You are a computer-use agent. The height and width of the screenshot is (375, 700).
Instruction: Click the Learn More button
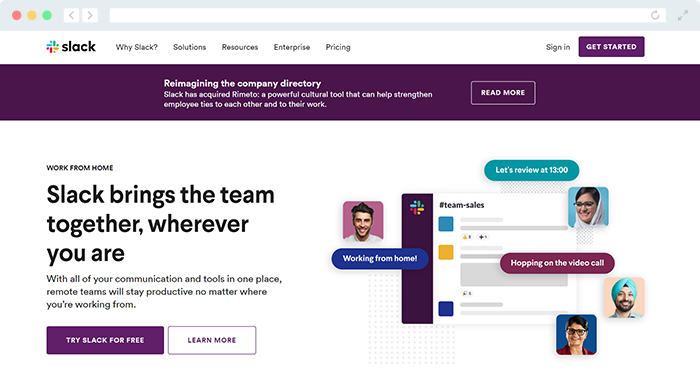click(212, 340)
